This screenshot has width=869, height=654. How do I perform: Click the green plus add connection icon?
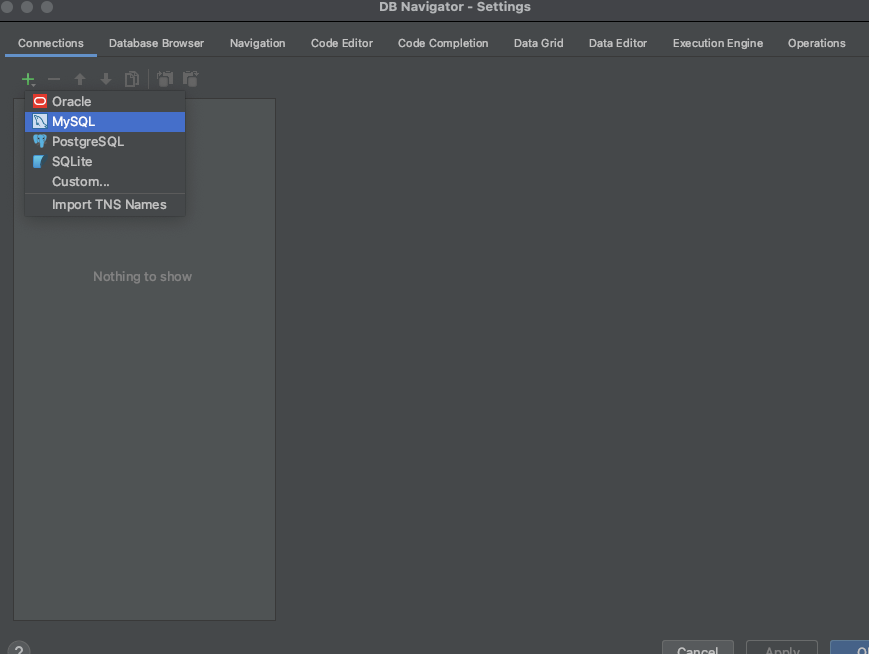coord(28,79)
